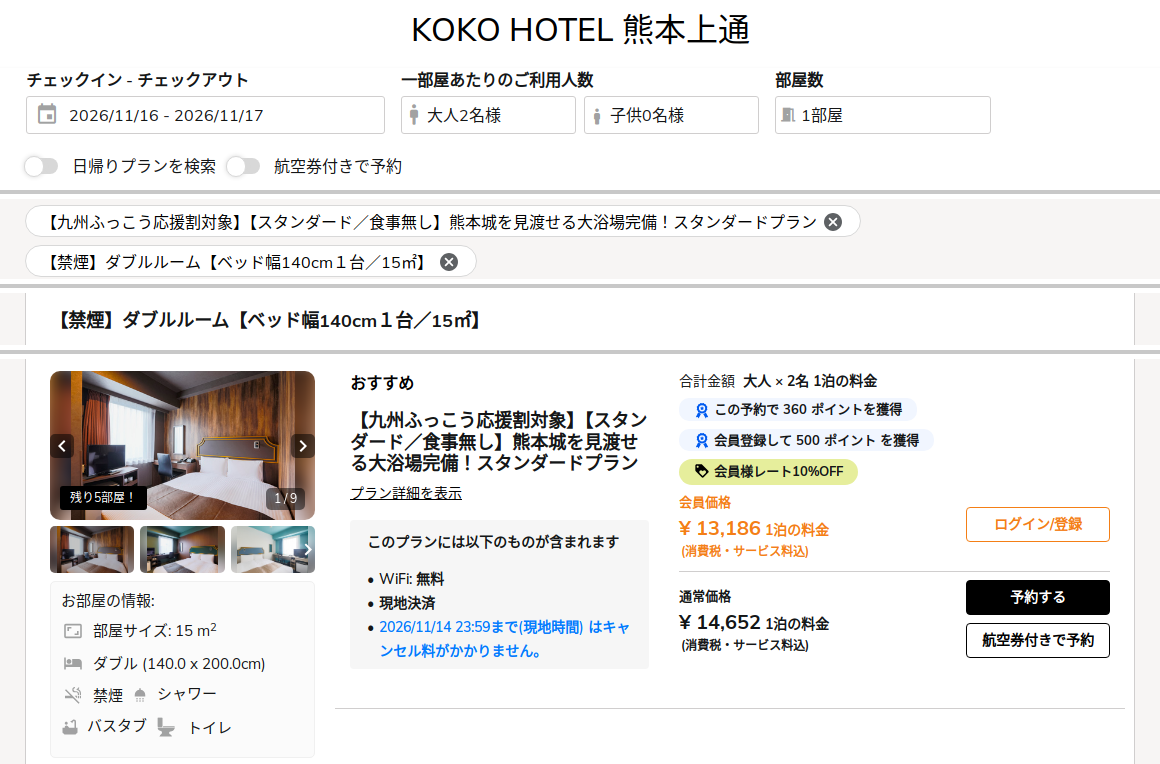The height and width of the screenshot is (764, 1160).
Task: Click plan title 【九州ふっこう応援割対象】
Action: [x=499, y=442]
